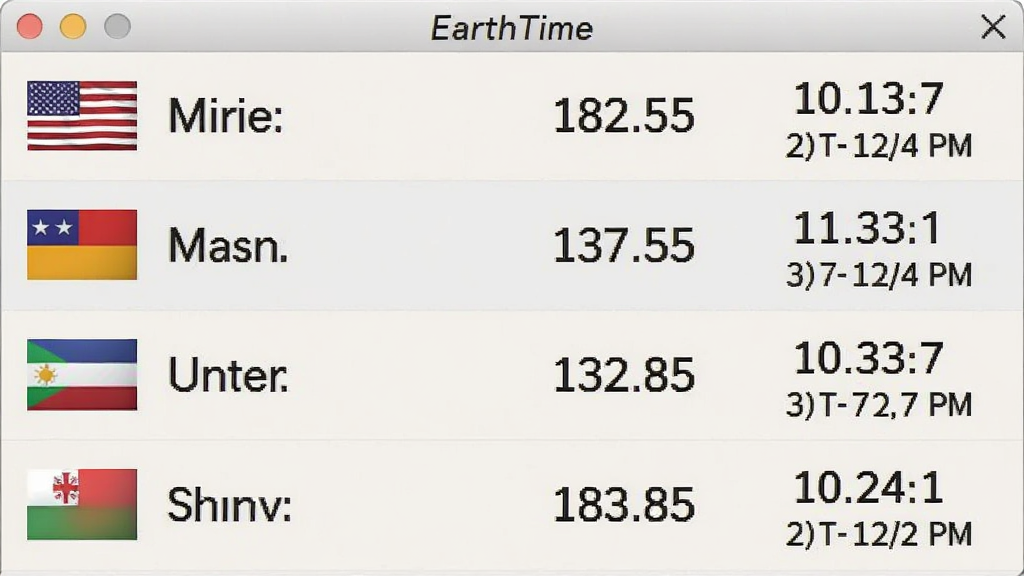Click the red traffic light button
Image resolution: width=1024 pixels, height=576 pixels.
pos(29,27)
